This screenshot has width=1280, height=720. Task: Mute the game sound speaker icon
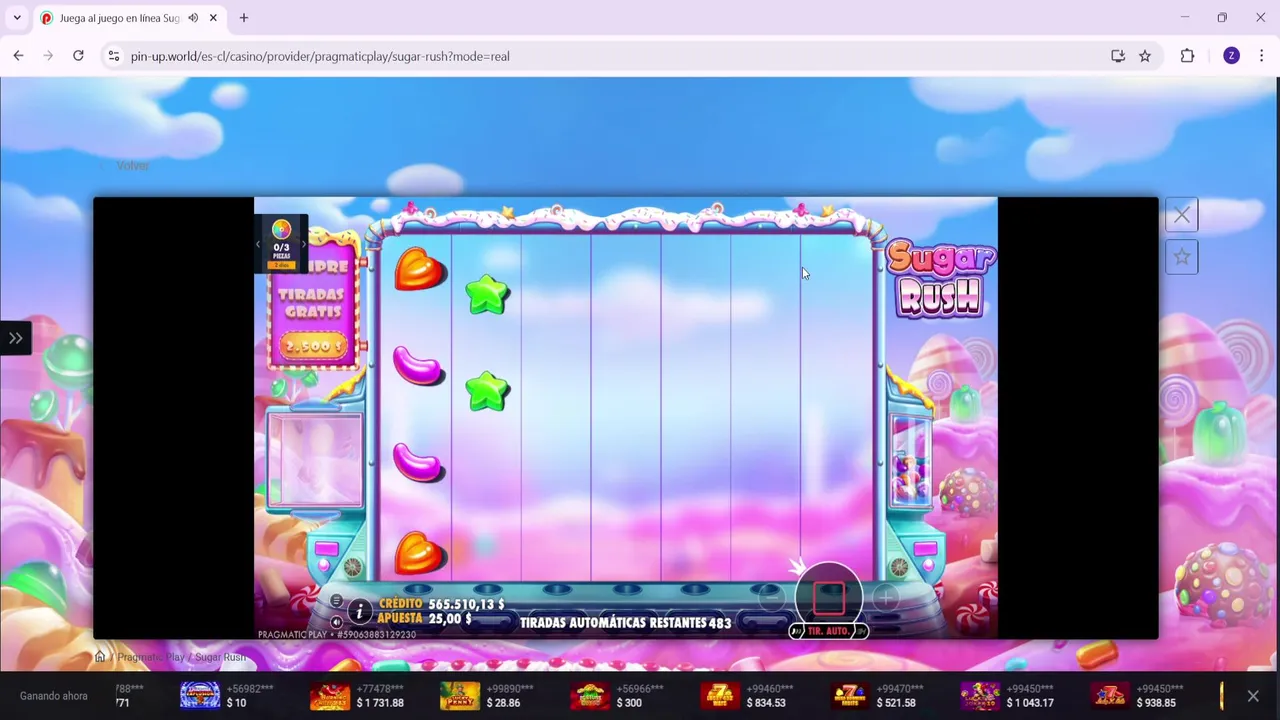(336, 621)
